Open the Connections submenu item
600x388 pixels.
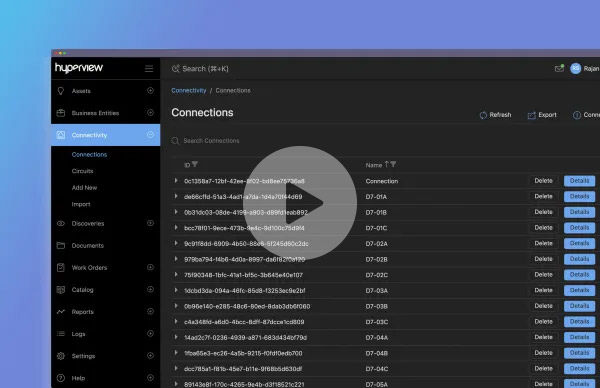click(89, 155)
